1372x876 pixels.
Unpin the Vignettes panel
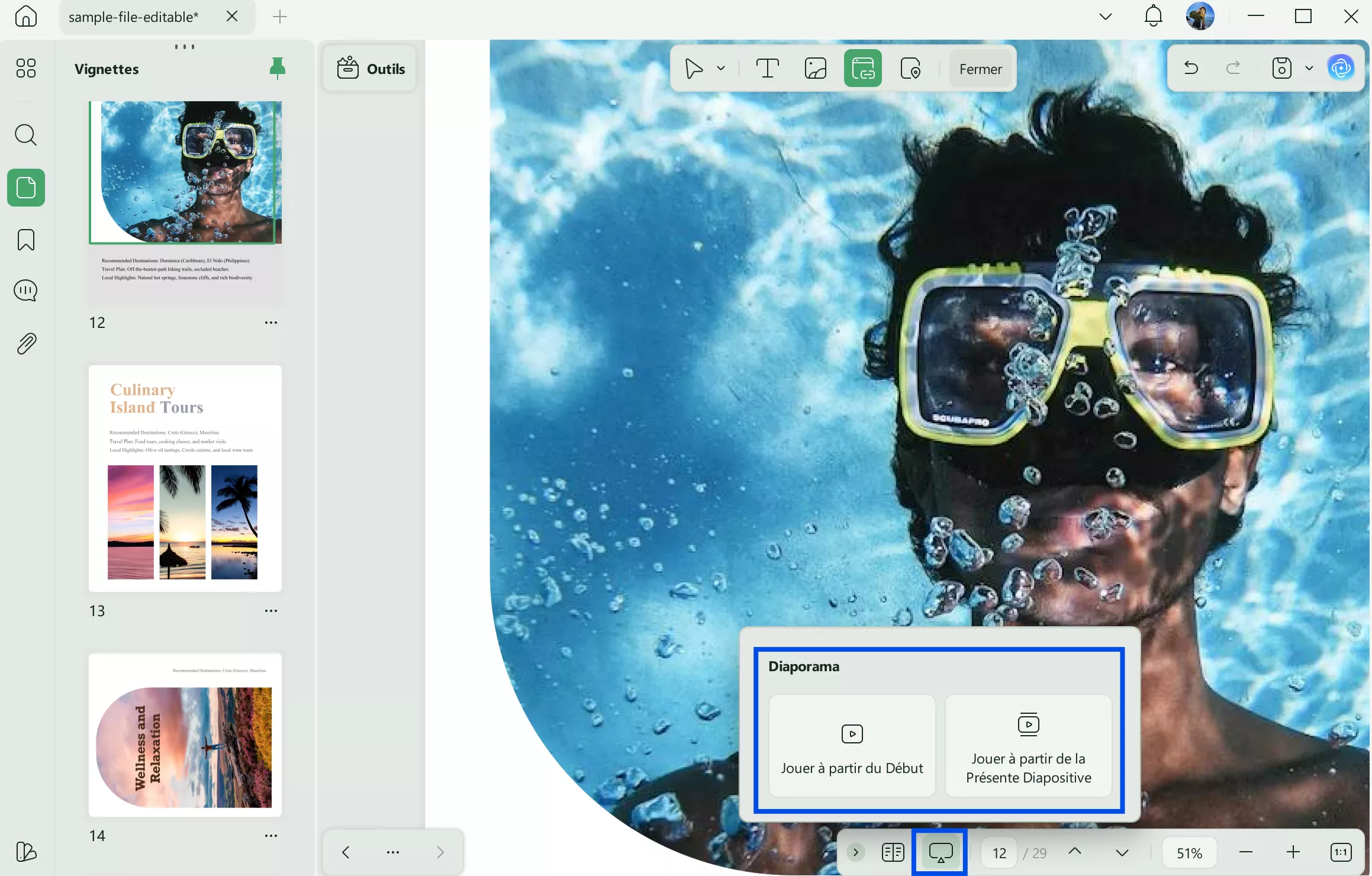tap(277, 69)
